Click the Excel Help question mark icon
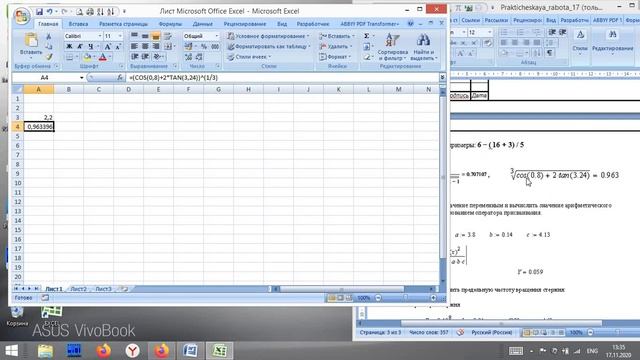This screenshot has height=360, width=640. pyautogui.click(x=411, y=24)
